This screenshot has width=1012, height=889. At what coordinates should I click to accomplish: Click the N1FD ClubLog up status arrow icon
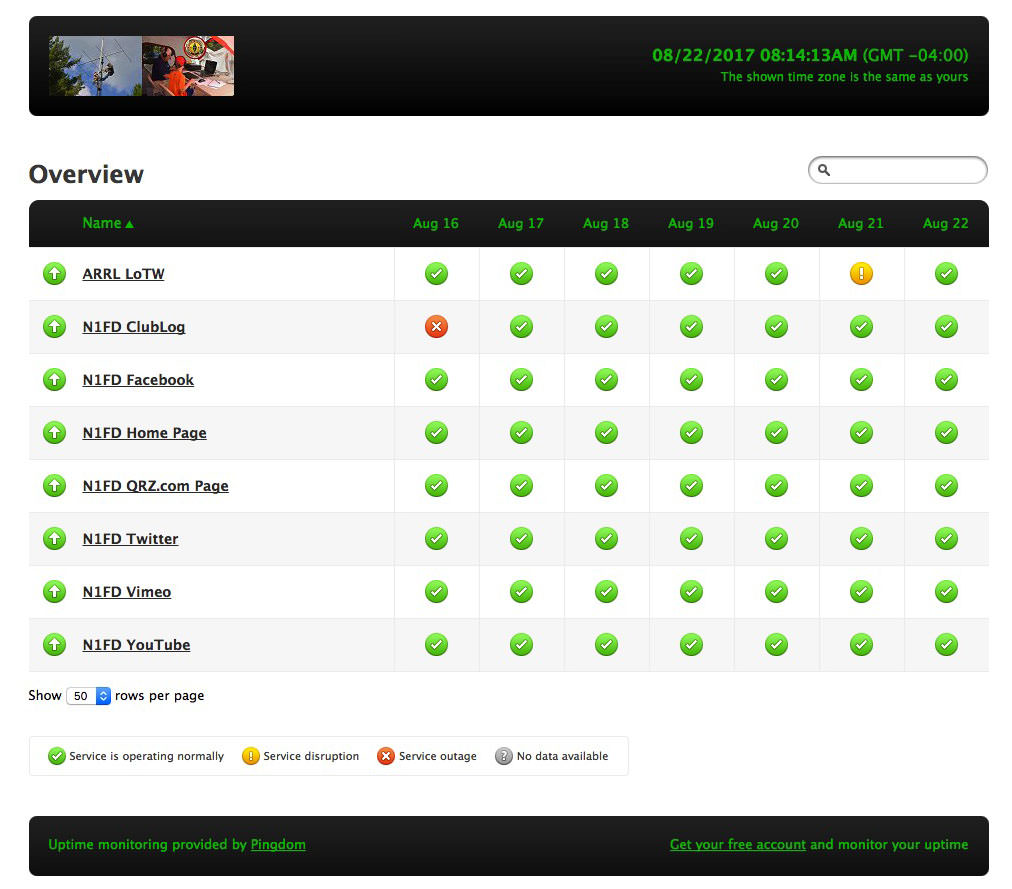pos(54,327)
